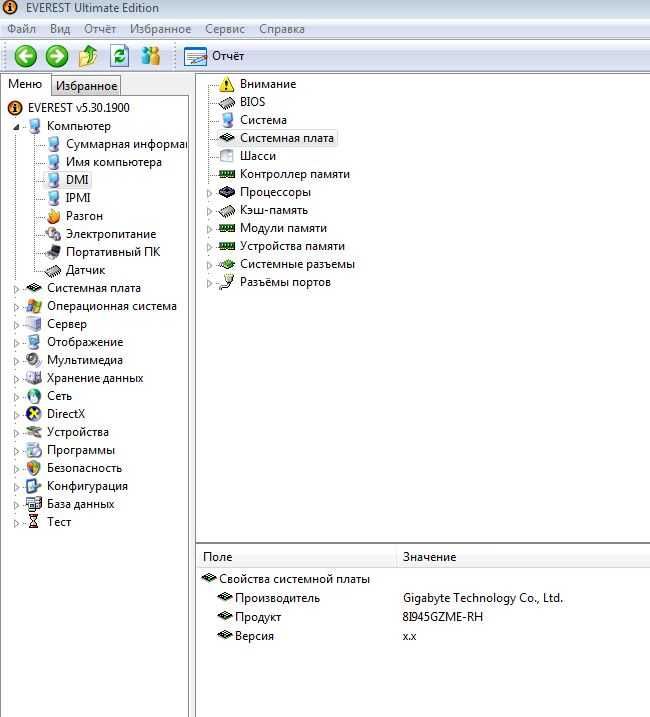Click the Датчик sensor icon
This screenshot has width=650, height=717.
pyautogui.click(x=54, y=270)
